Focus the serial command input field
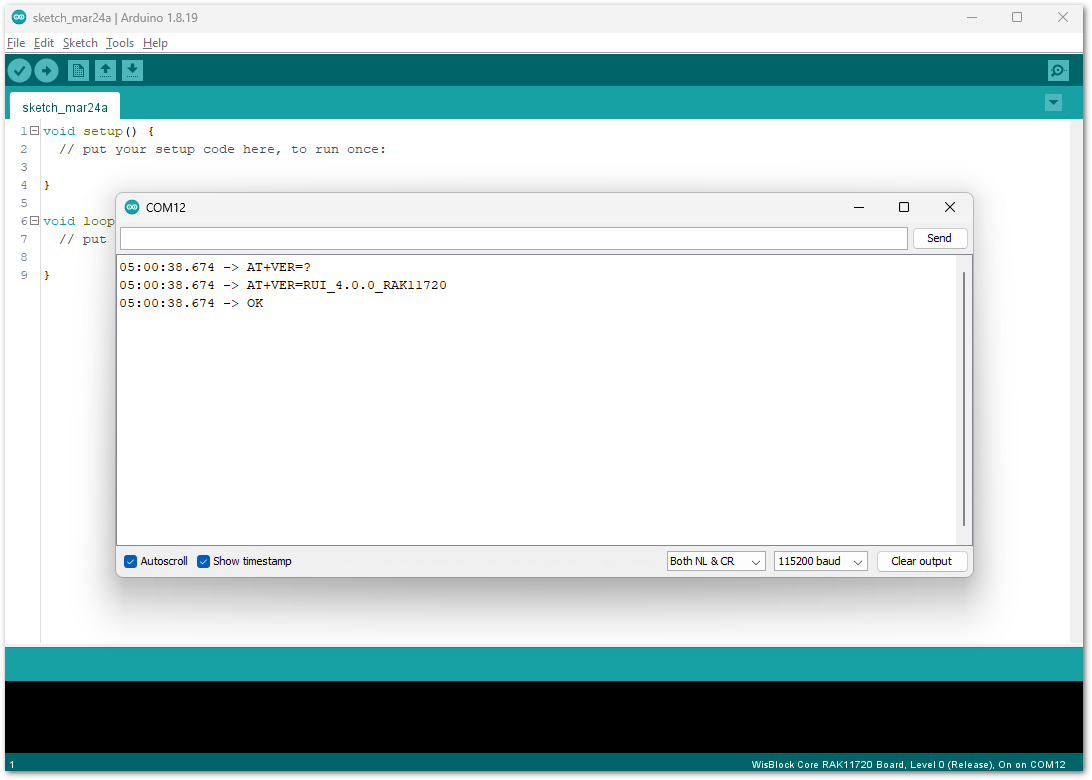 [x=514, y=238]
